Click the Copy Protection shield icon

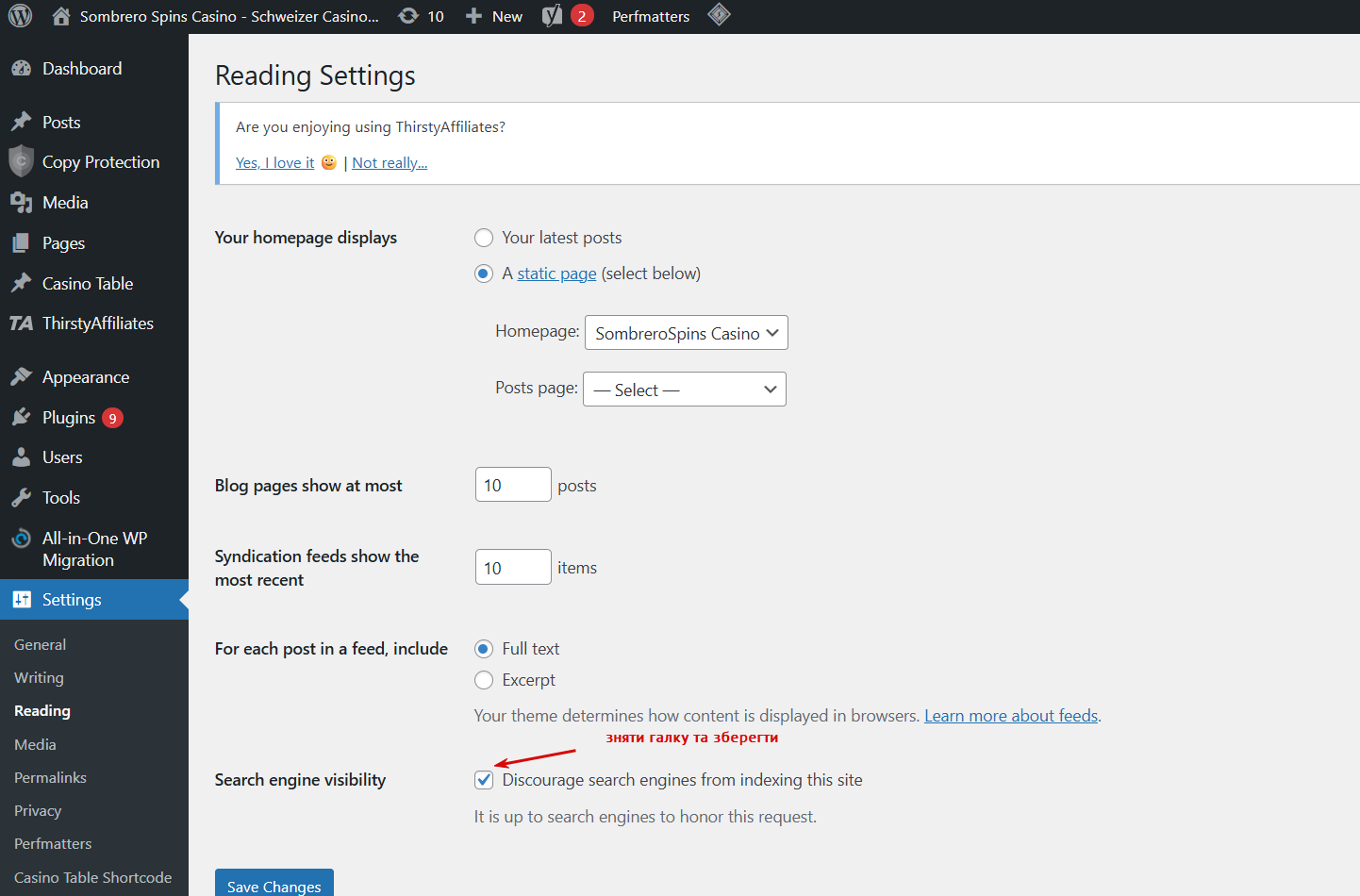pyautogui.click(x=21, y=161)
